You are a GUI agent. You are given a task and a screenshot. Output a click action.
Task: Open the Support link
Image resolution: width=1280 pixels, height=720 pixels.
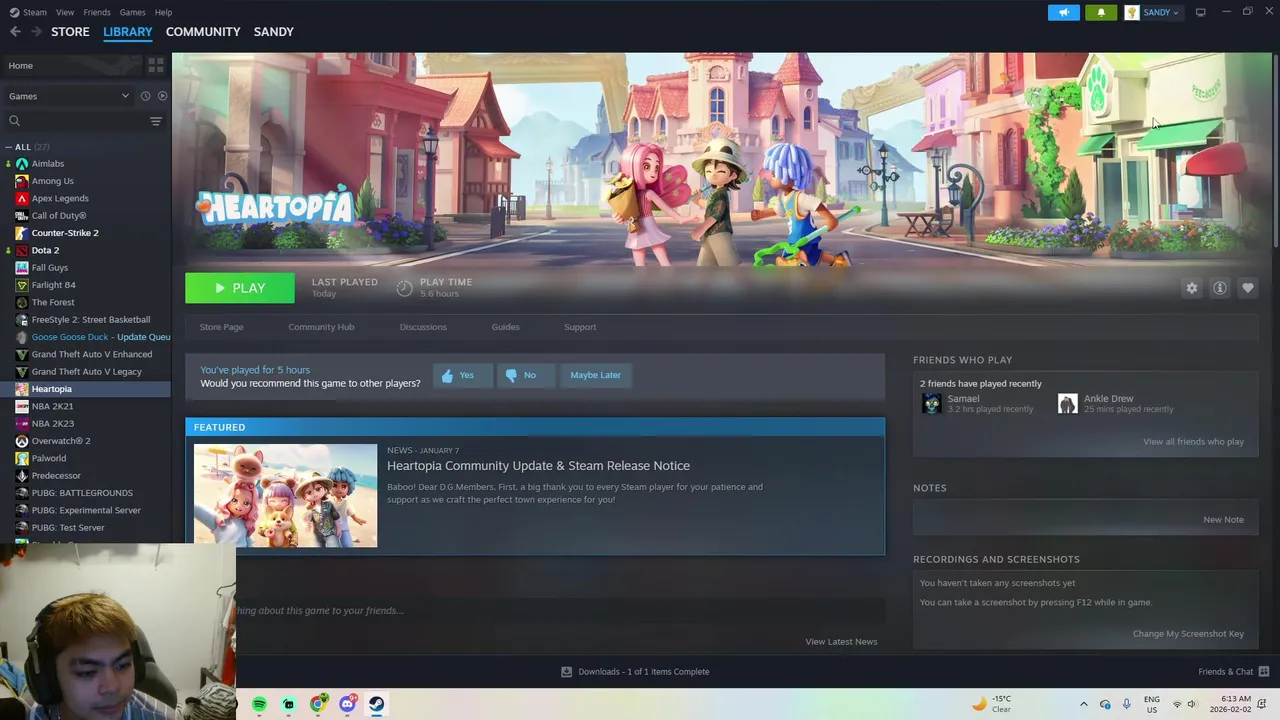click(580, 327)
